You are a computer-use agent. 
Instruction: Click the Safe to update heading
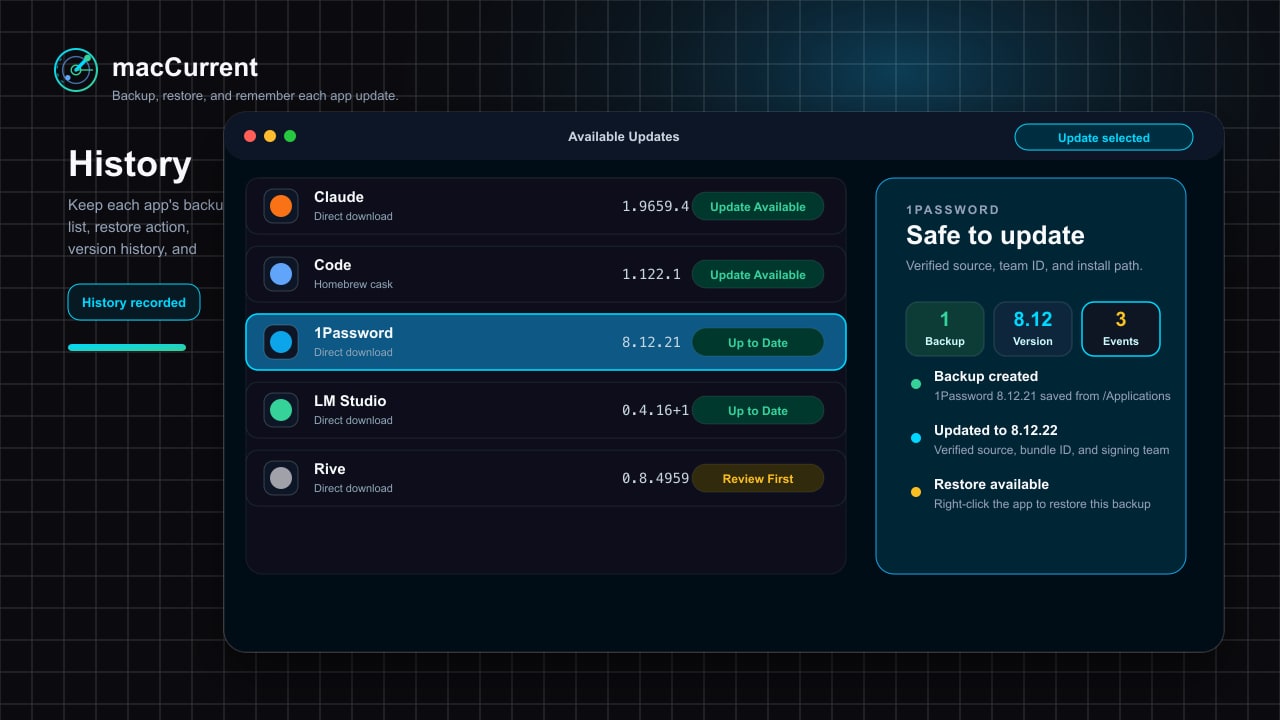click(995, 235)
